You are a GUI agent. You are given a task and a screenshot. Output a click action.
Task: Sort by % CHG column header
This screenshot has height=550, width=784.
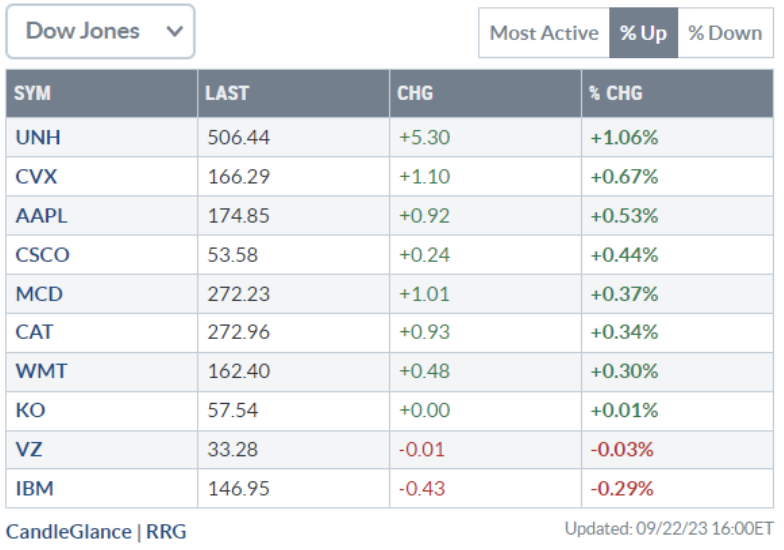tap(616, 94)
